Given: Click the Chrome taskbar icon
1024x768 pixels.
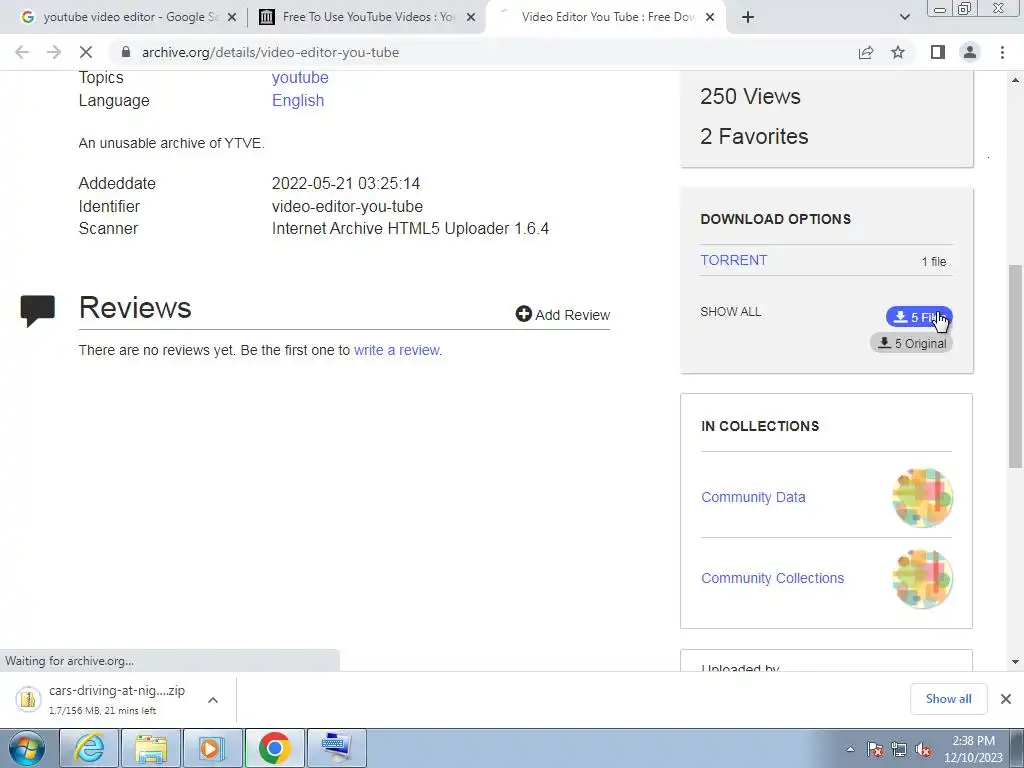Looking at the screenshot, I should pyautogui.click(x=274, y=748).
